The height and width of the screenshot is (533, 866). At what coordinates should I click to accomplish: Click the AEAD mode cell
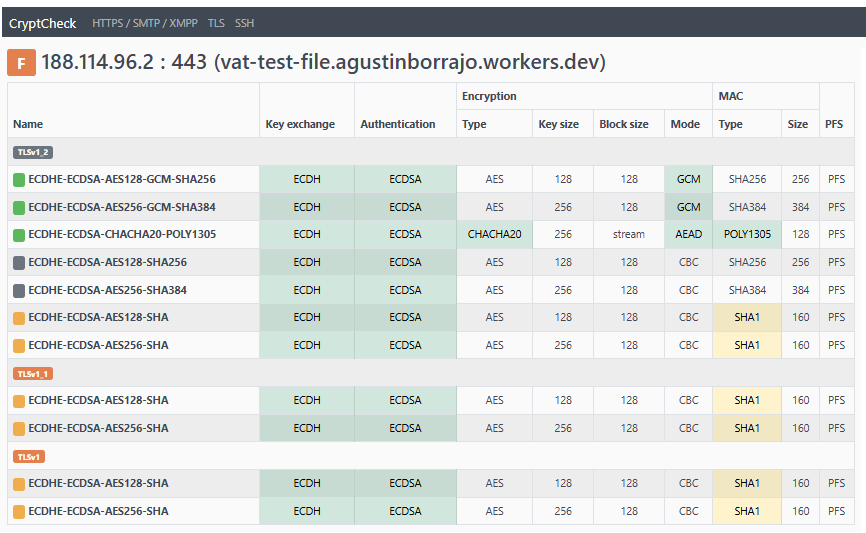tap(688, 235)
